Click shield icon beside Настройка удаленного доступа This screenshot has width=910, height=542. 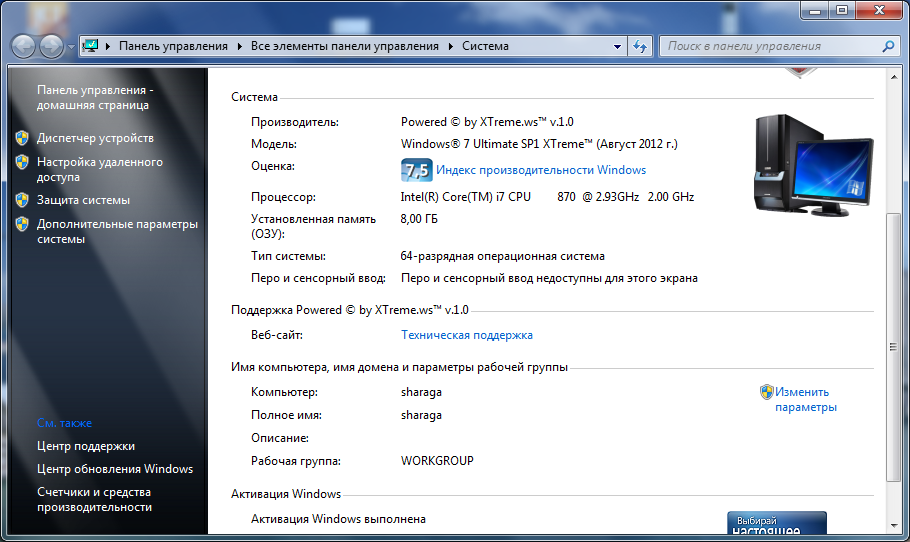click(22, 162)
